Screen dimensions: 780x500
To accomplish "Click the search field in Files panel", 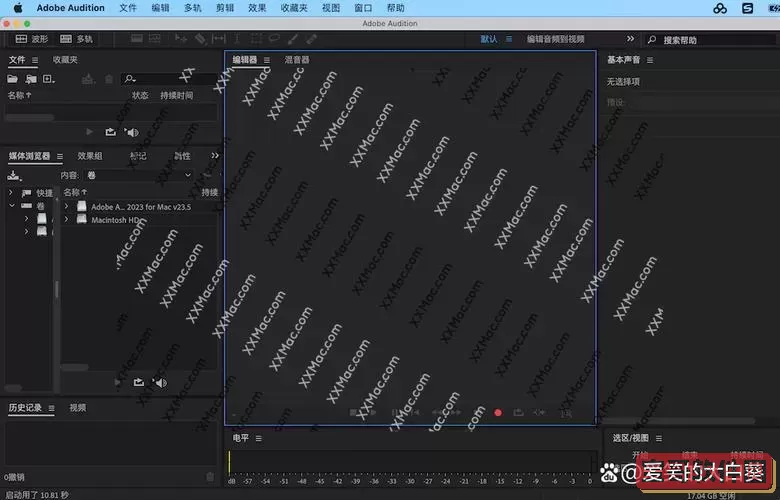I will point(169,79).
